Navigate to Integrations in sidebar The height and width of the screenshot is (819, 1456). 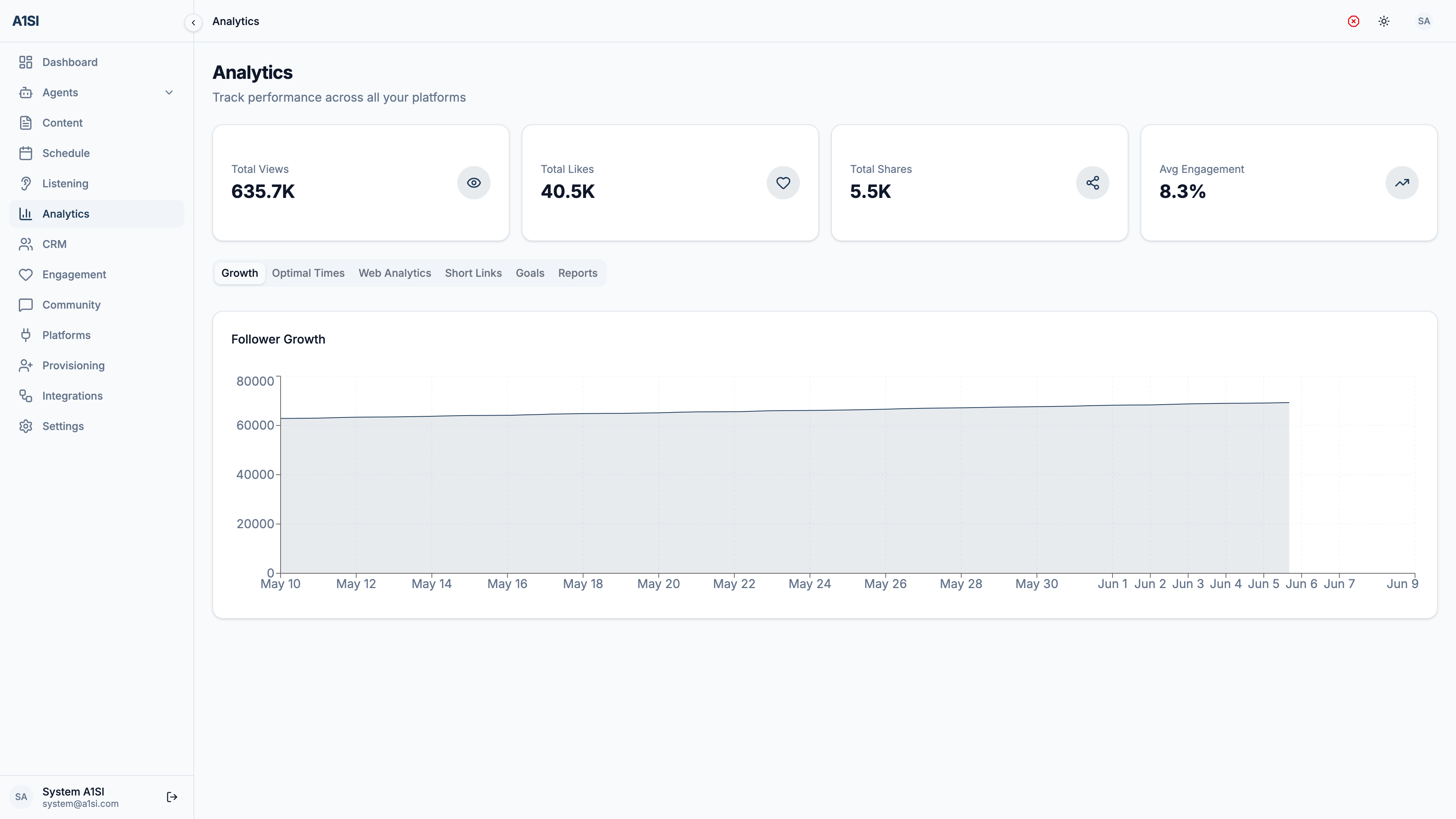pyautogui.click(x=97, y=395)
